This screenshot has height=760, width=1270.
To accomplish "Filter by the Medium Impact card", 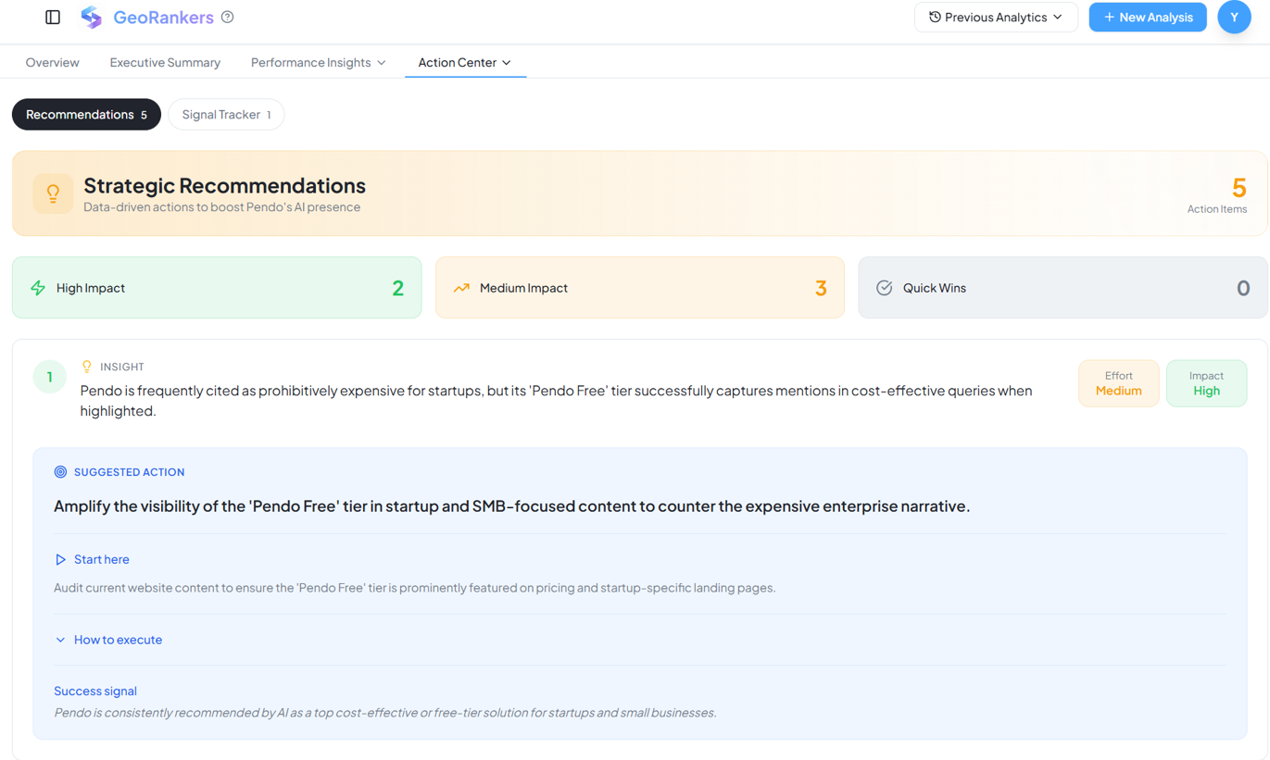I will click(640, 288).
